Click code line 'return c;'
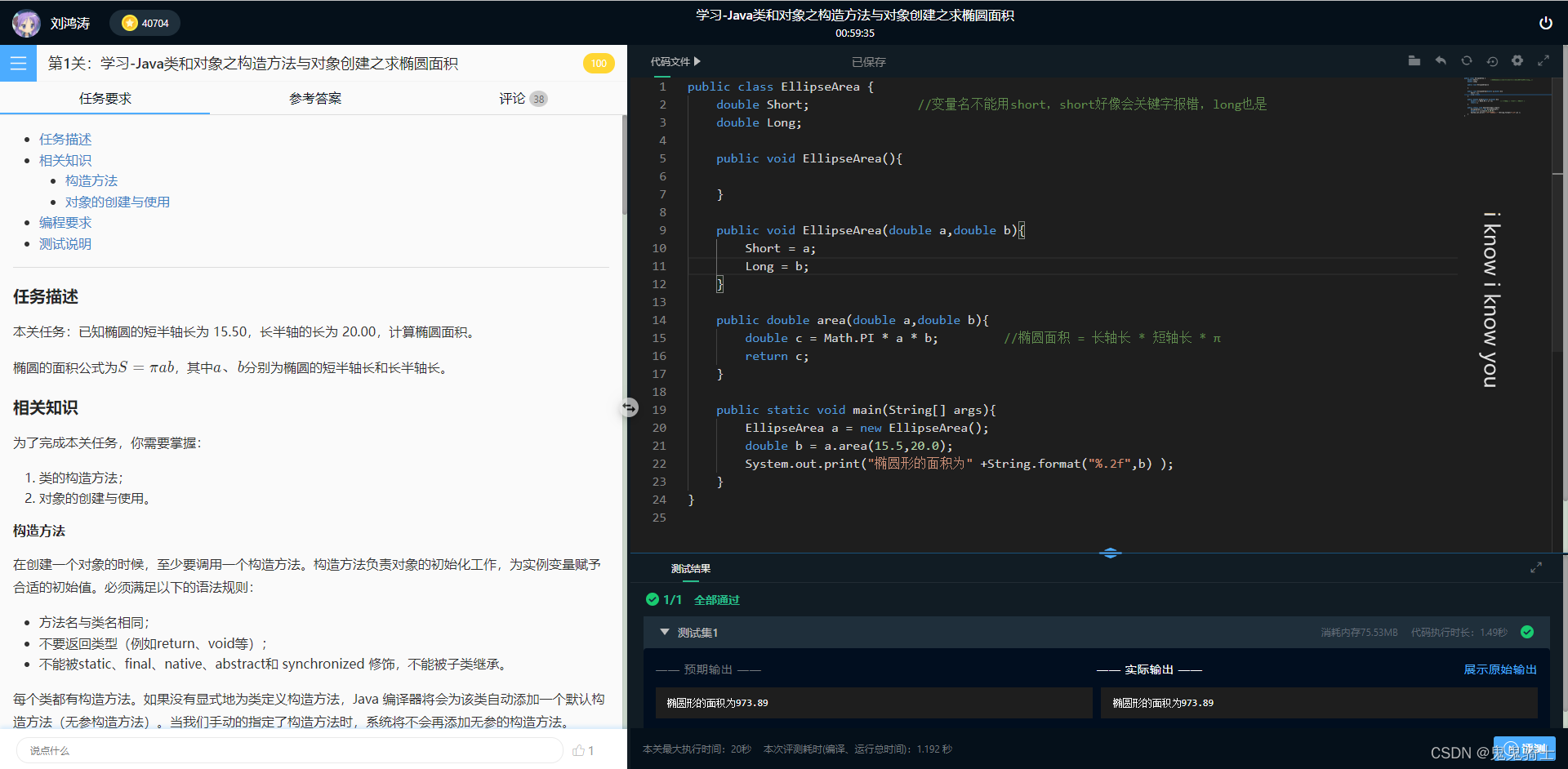The height and width of the screenshot is (769, 1568). tap(777, 356)
